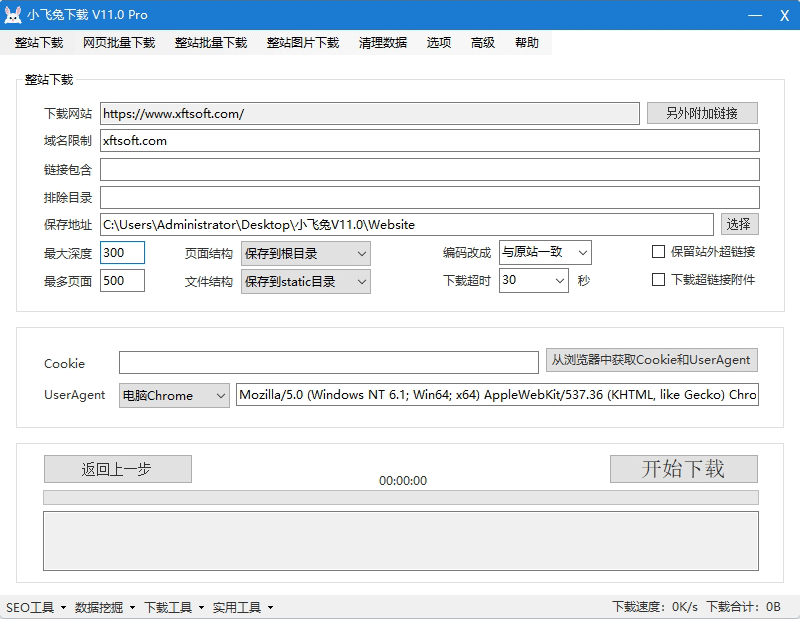Expand the 下载超时 timeout dropdown
Viewport: 800px width, 619px height.
pos(533,280)
